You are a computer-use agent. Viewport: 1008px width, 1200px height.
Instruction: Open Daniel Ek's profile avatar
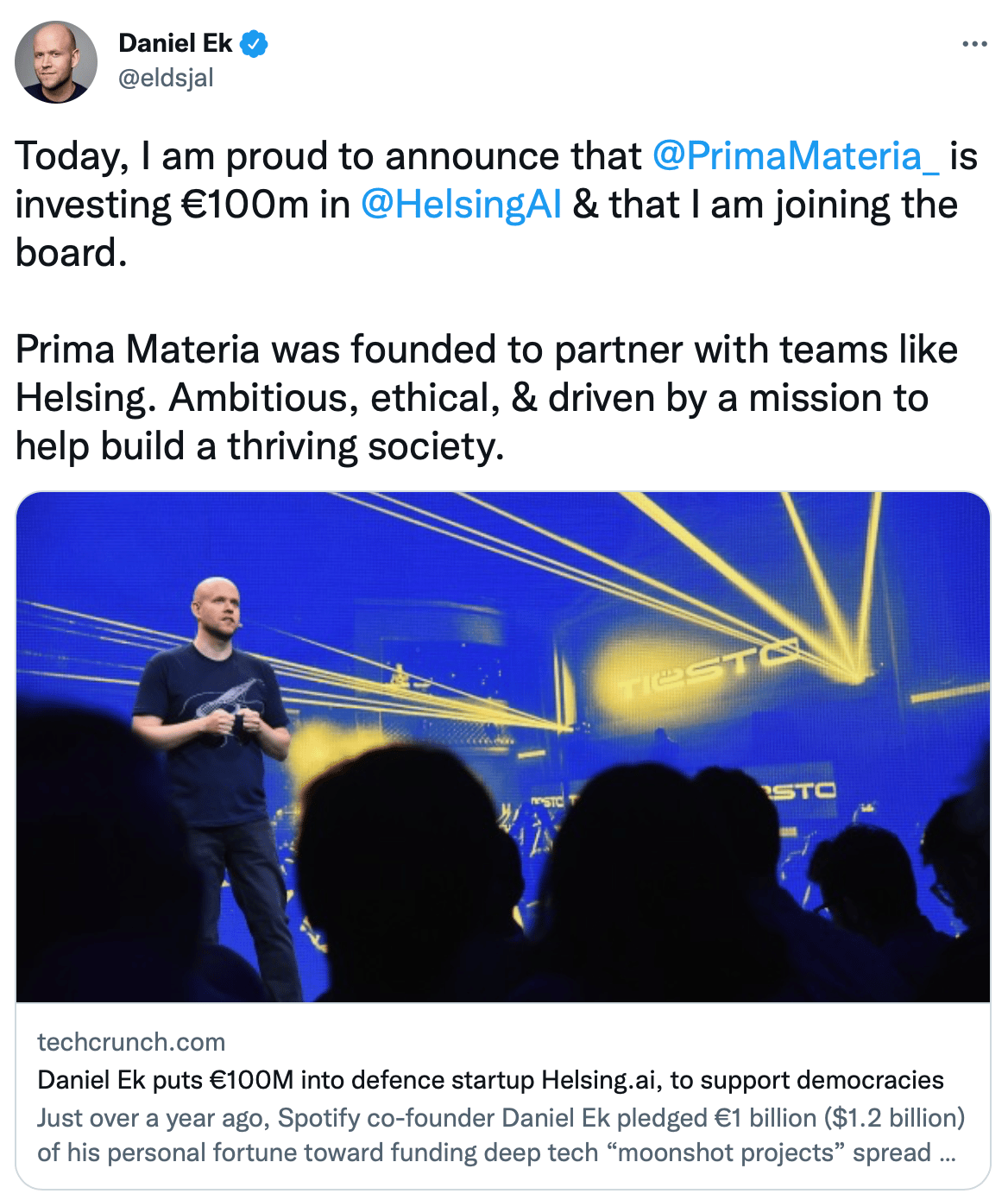click(56, 62)
